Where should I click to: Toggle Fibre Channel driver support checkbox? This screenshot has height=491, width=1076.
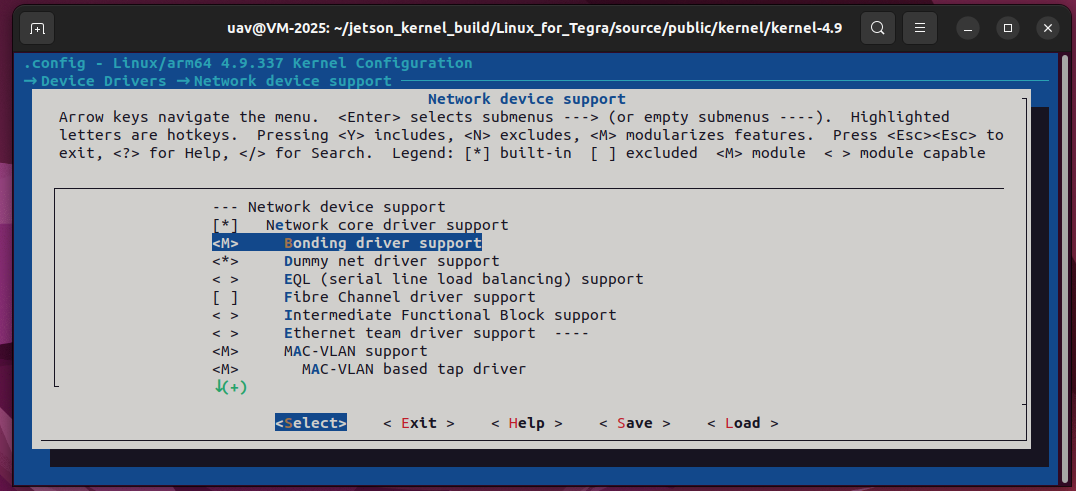pyautogui.click(x=225, y=297)
